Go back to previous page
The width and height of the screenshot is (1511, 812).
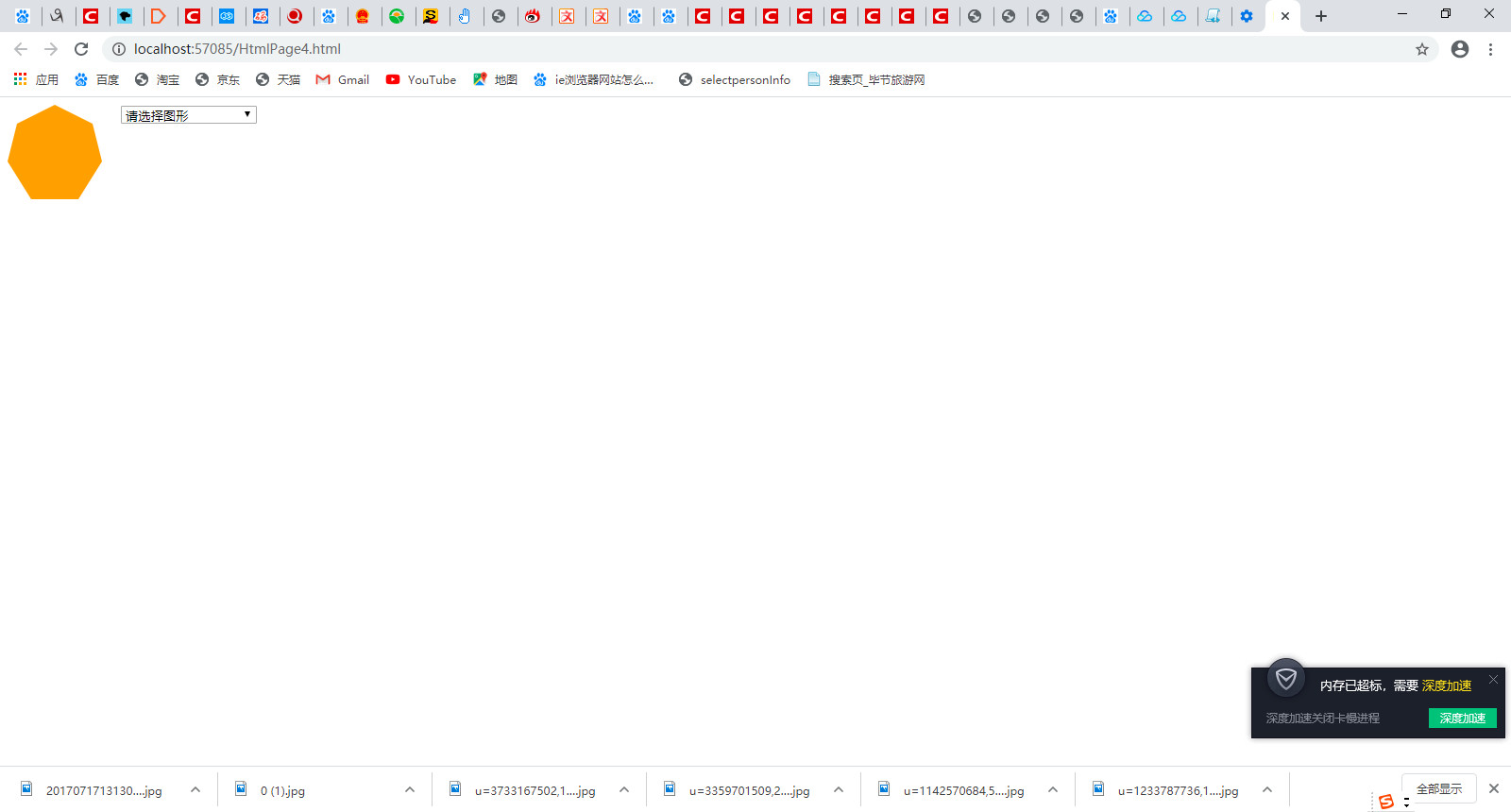click(x=21, y=49)
